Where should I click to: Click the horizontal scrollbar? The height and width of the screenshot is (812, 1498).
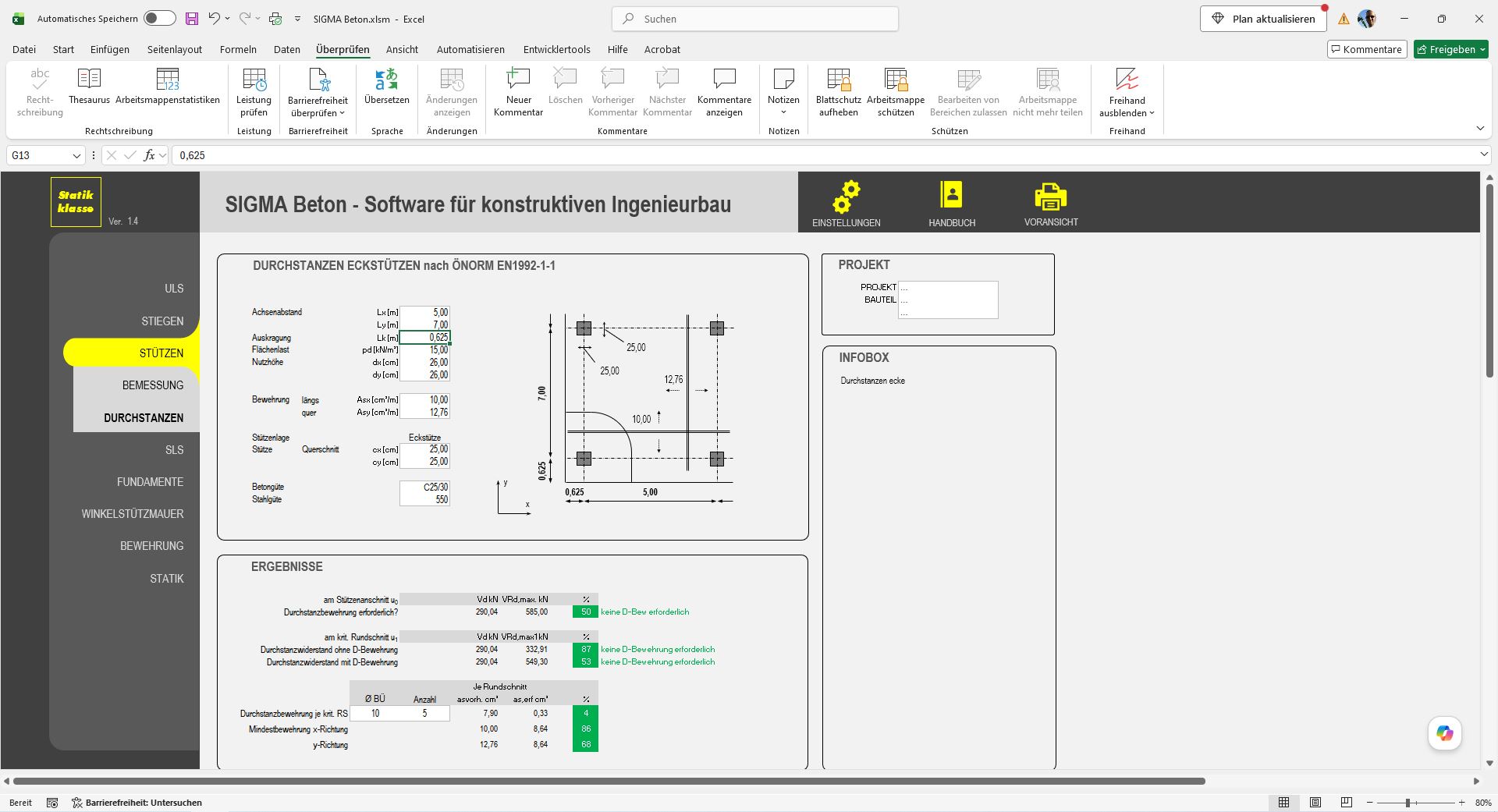pos(609,781)
